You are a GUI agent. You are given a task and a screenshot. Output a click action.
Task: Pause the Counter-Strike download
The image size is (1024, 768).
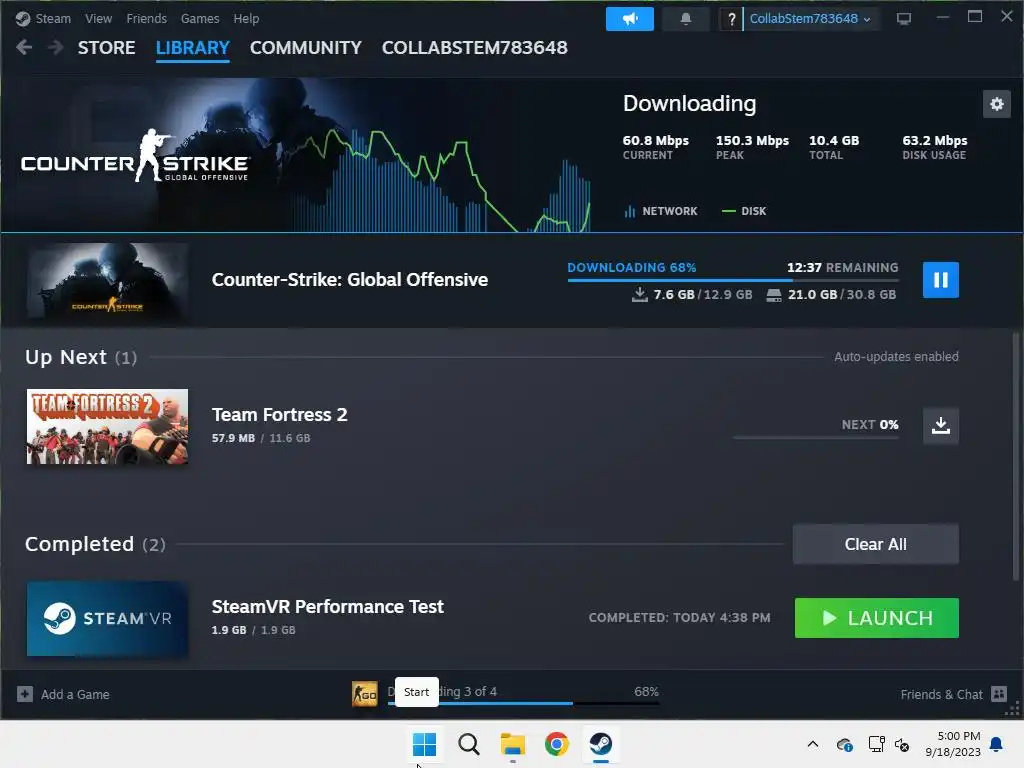point(940,280)
